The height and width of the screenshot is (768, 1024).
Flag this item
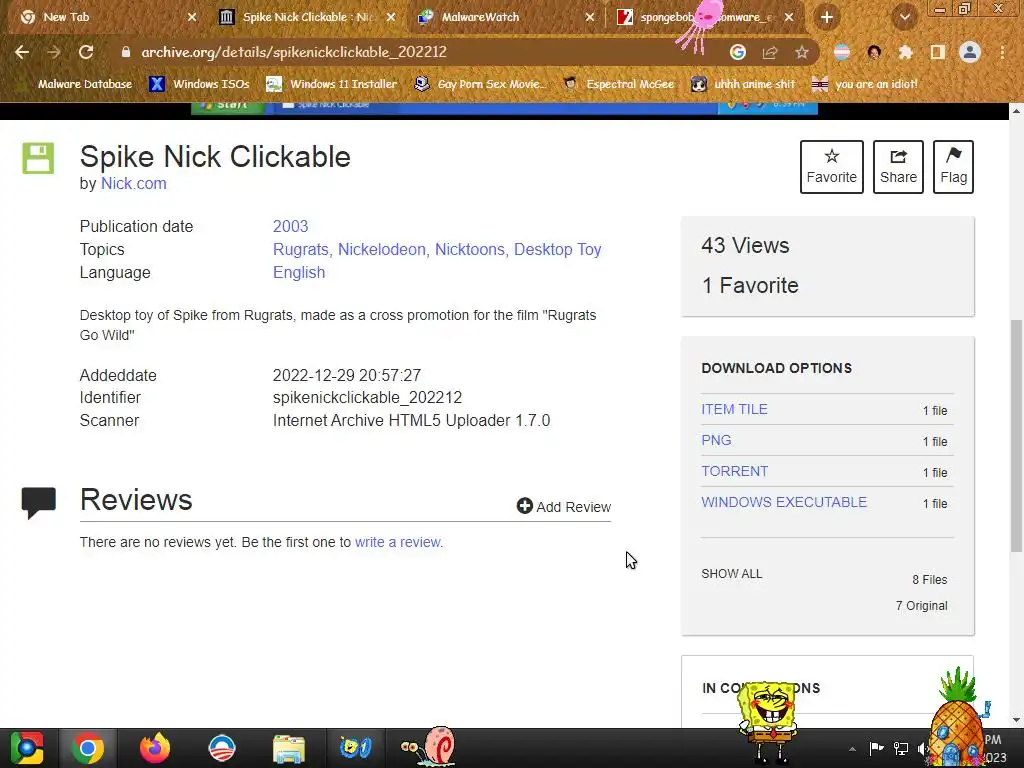click(x=953, y=167)
